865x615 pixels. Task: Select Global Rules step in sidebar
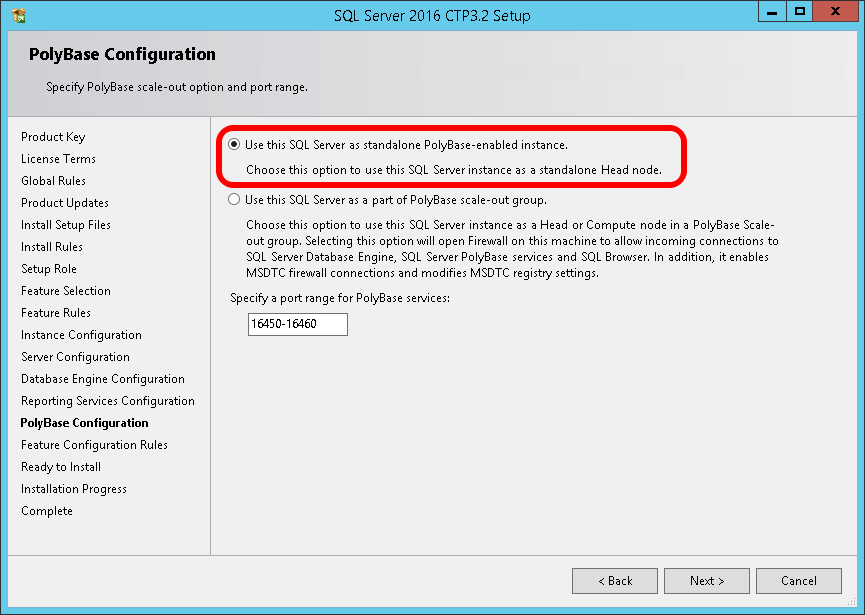click(54, 181)
